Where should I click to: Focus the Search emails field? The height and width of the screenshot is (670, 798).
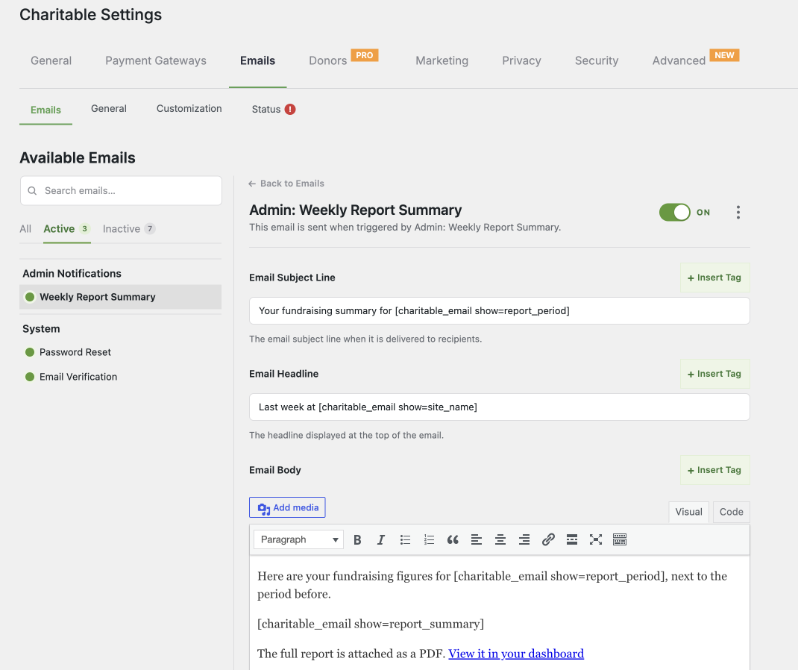[121, 191]
